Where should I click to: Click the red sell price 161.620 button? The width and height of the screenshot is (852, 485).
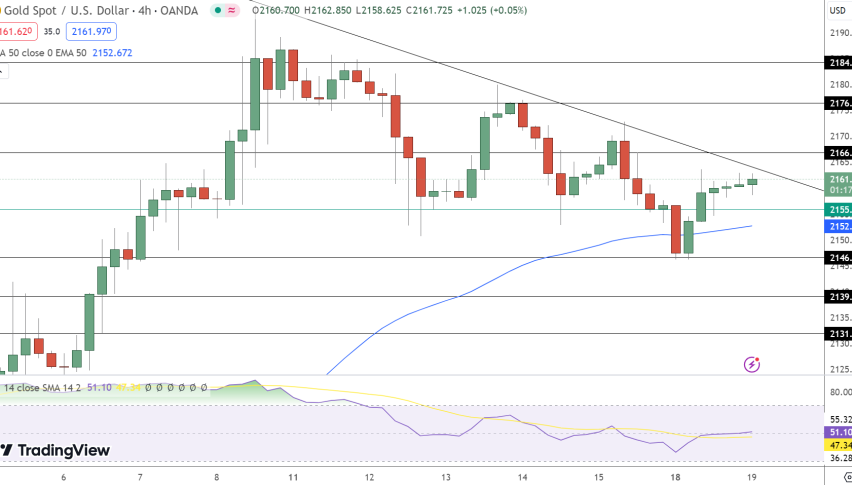point(18,32)
